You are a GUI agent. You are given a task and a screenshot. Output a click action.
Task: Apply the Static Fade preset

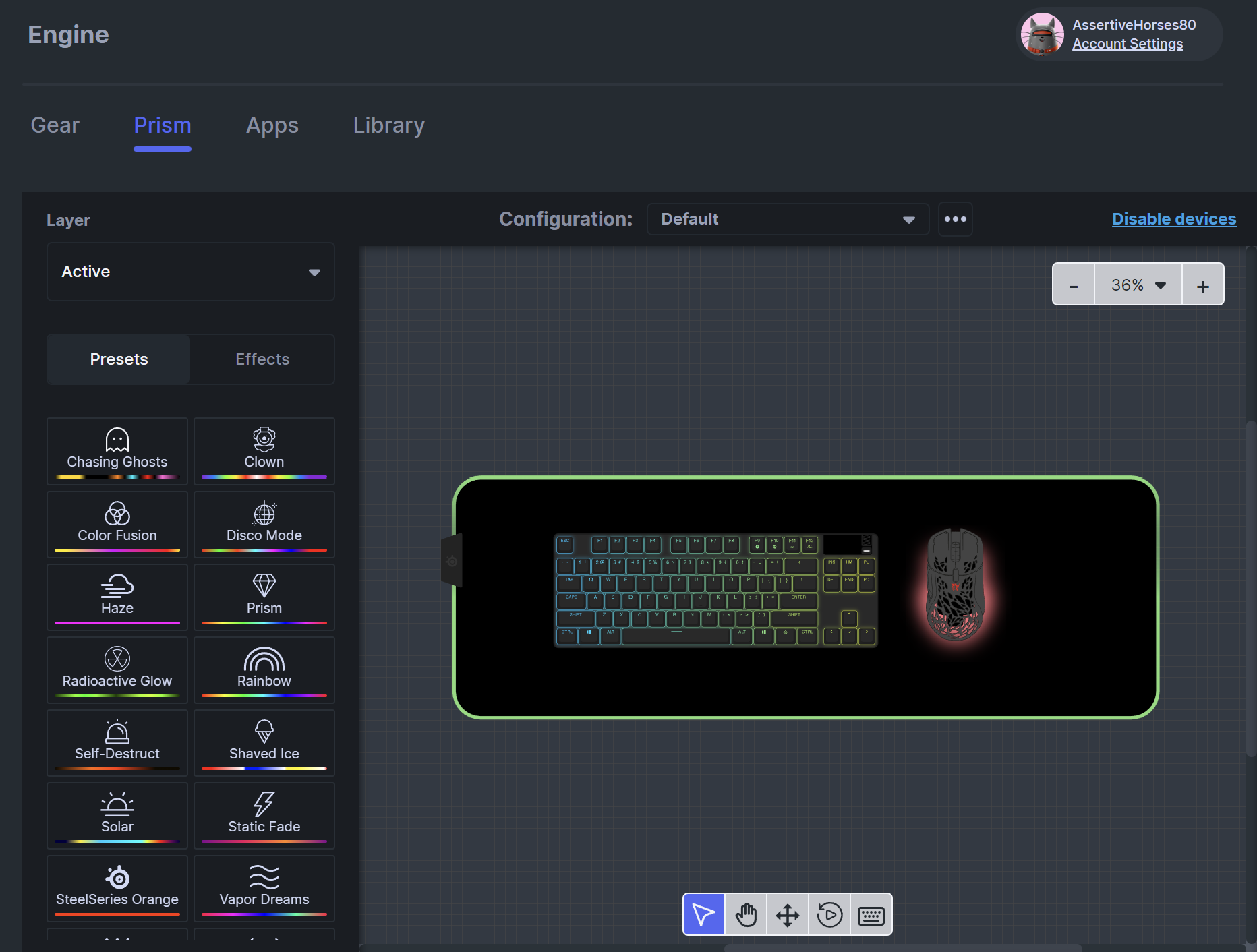[264, 815]
